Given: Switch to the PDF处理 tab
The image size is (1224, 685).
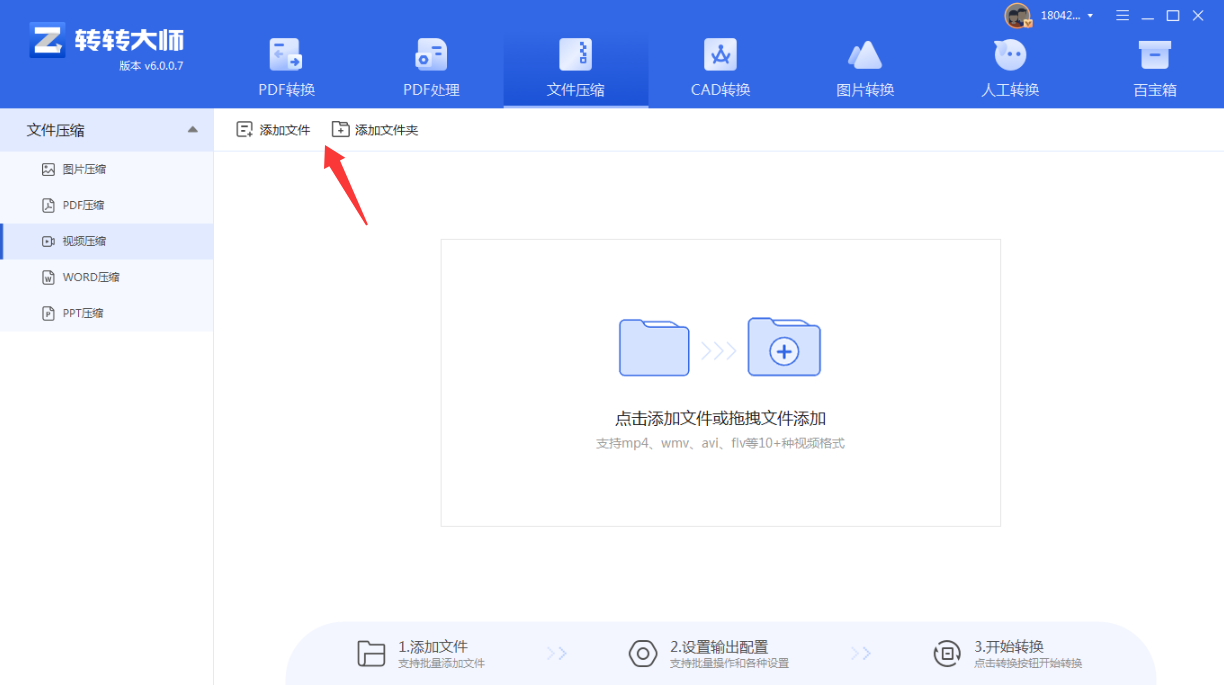Looking at the screenshot, I should pos(431,68).
